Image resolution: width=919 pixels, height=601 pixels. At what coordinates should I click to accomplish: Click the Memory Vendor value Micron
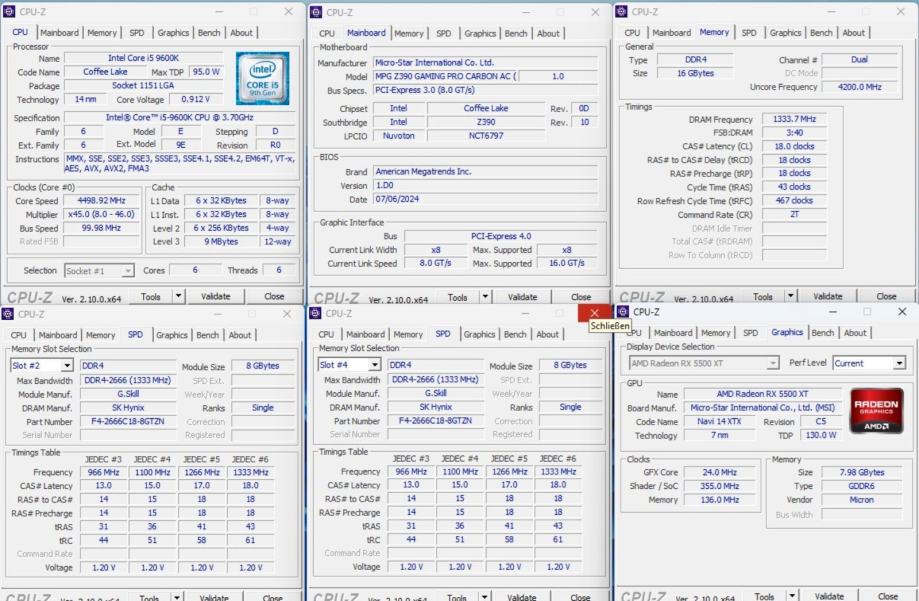(x=862, y=500)
